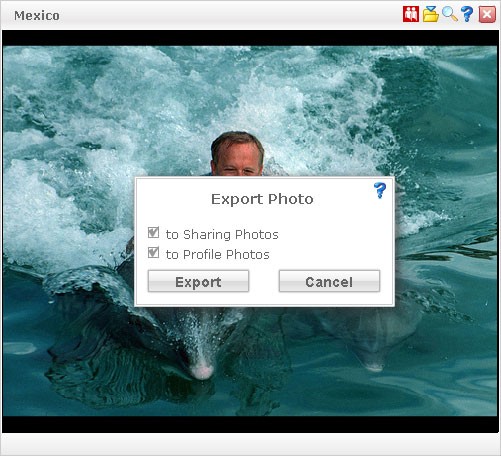Click the black bar below the photo

tap(250, 424)
